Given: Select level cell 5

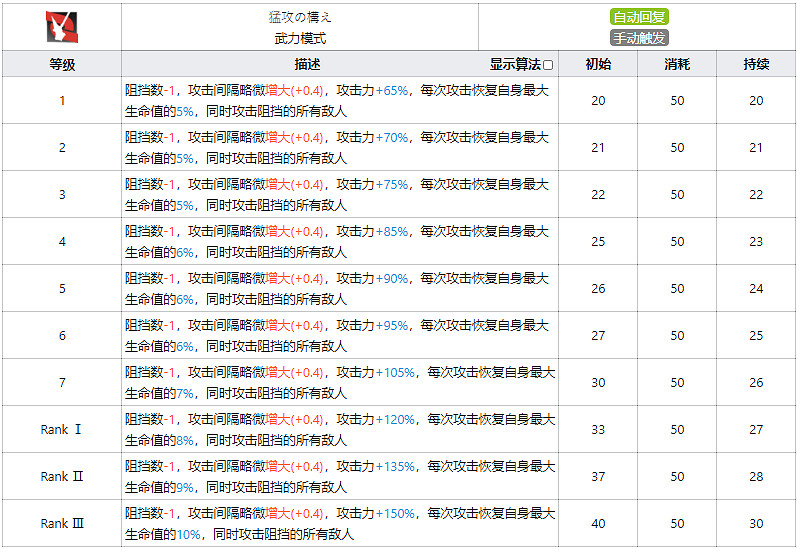Looking at the screenshot, I should (62, 289).
